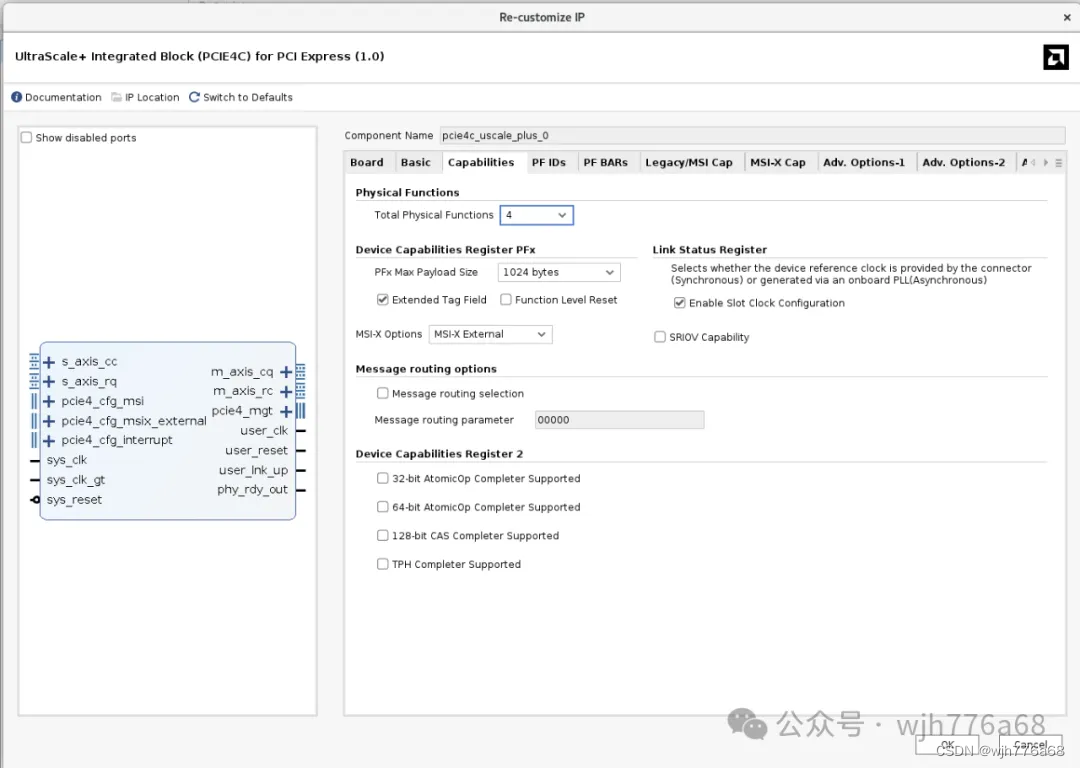Click the Component Name field

point(752,136)
